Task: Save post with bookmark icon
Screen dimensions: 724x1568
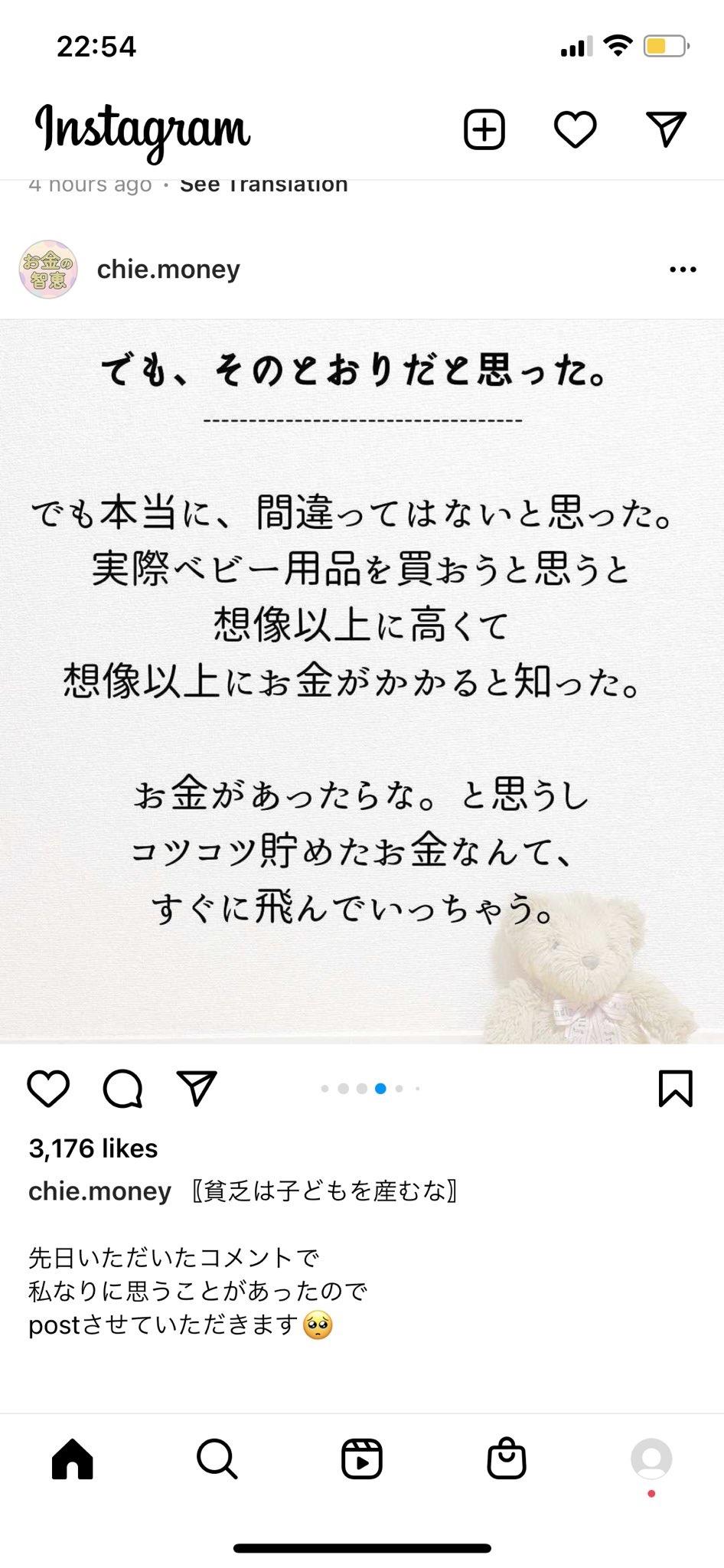Action: point(676,1088)
